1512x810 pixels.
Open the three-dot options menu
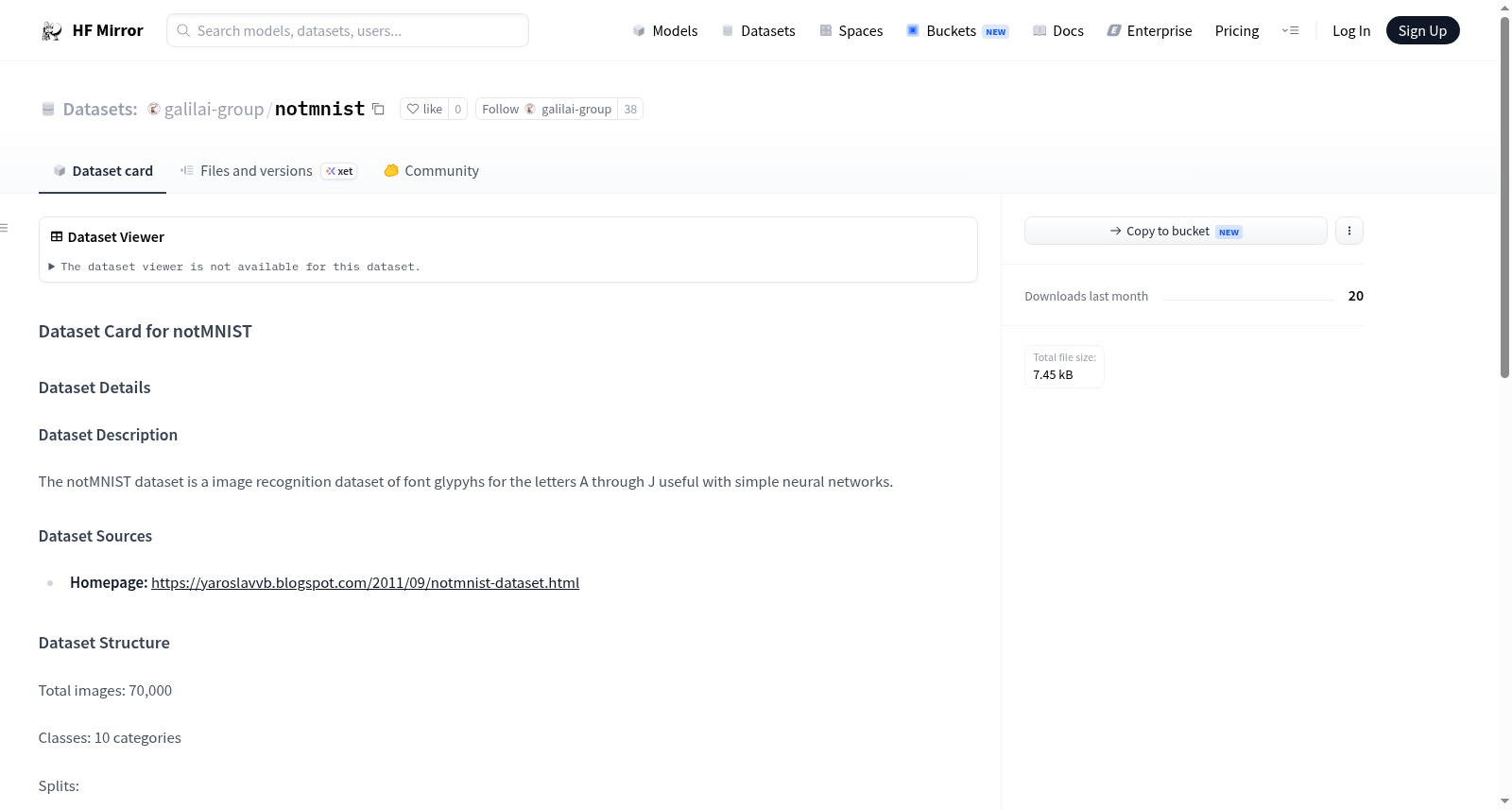click(x=1349, y=231)
